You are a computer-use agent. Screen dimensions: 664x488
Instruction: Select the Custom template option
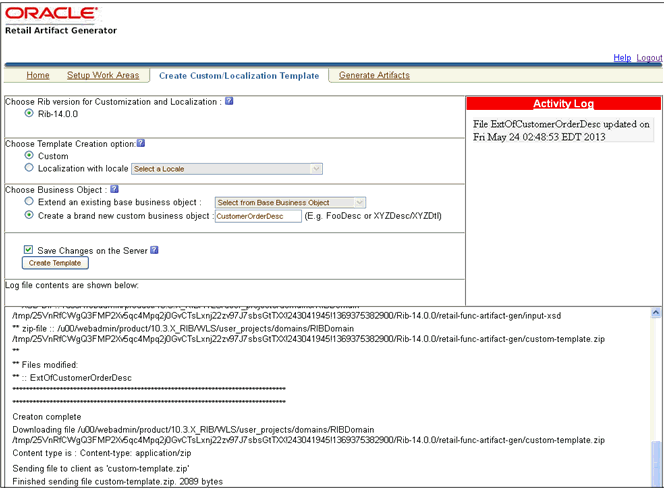[29, 155]
